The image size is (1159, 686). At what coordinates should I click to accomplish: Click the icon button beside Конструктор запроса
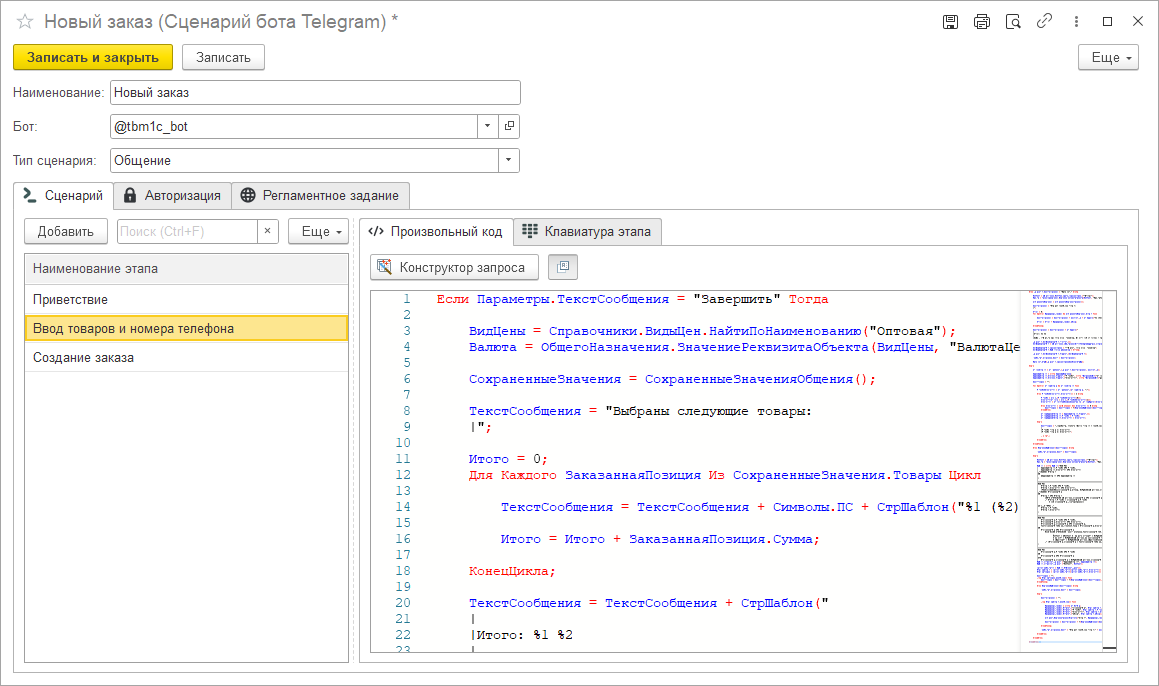[x=562, y=267]
